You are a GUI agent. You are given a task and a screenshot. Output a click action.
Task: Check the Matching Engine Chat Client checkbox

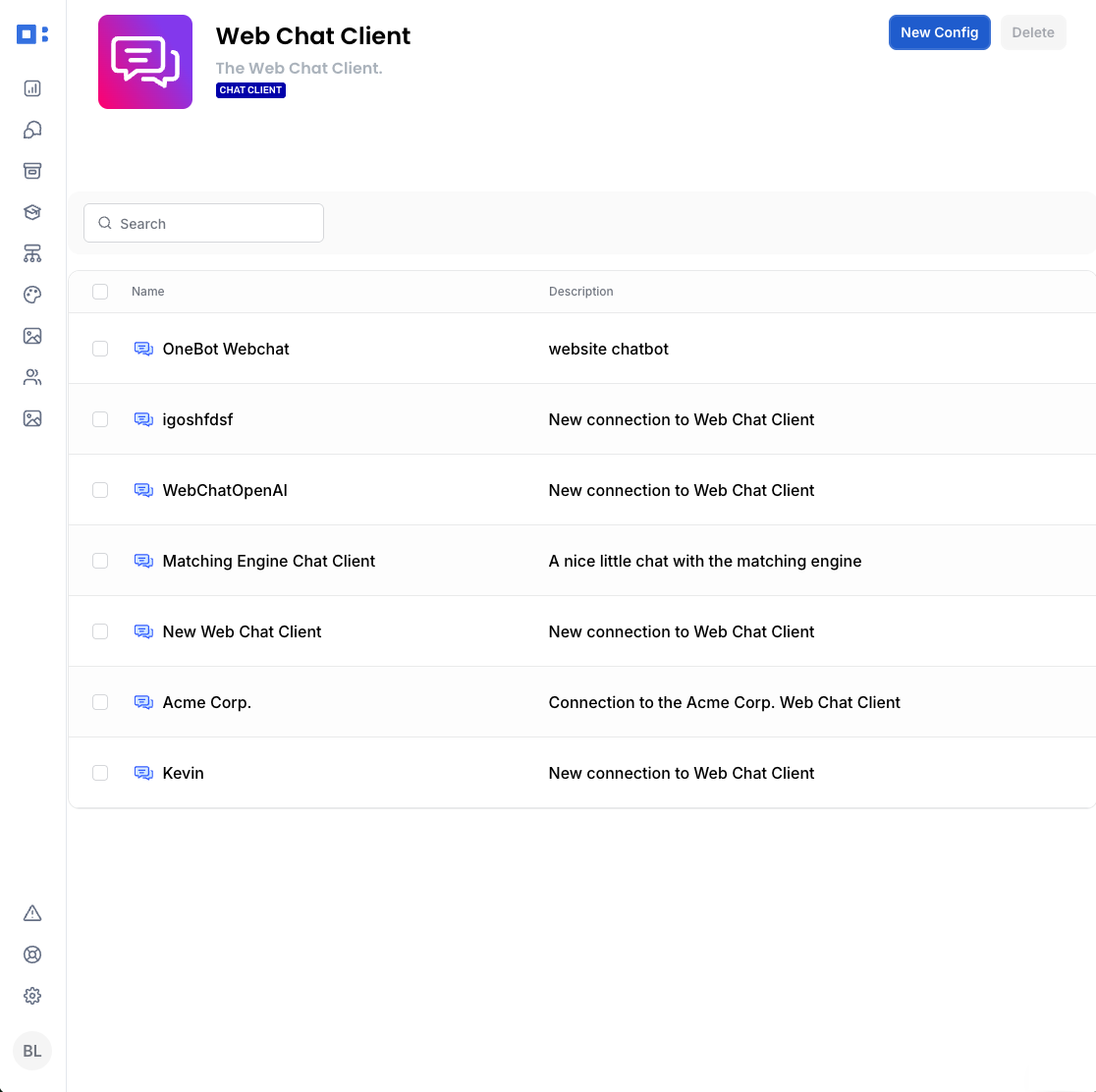pos(100,560)
